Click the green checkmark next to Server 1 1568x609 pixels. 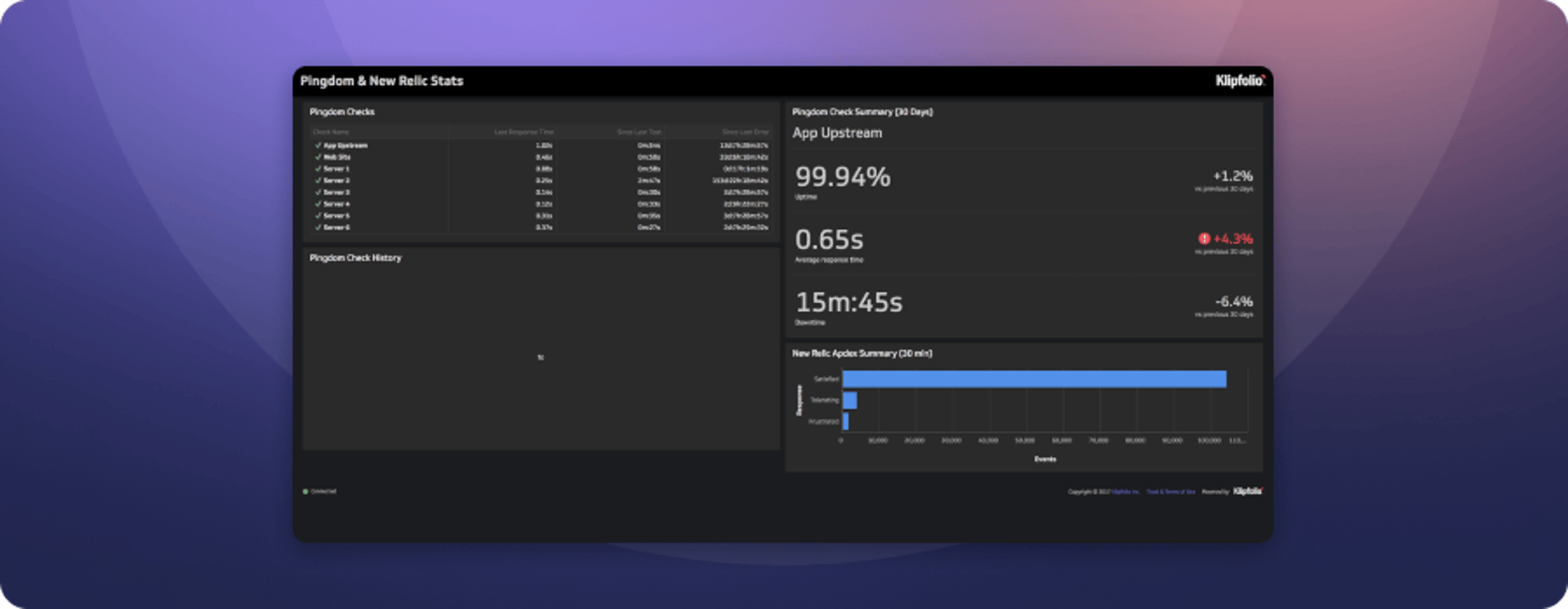pyautogui.click(x=318, y=169)
